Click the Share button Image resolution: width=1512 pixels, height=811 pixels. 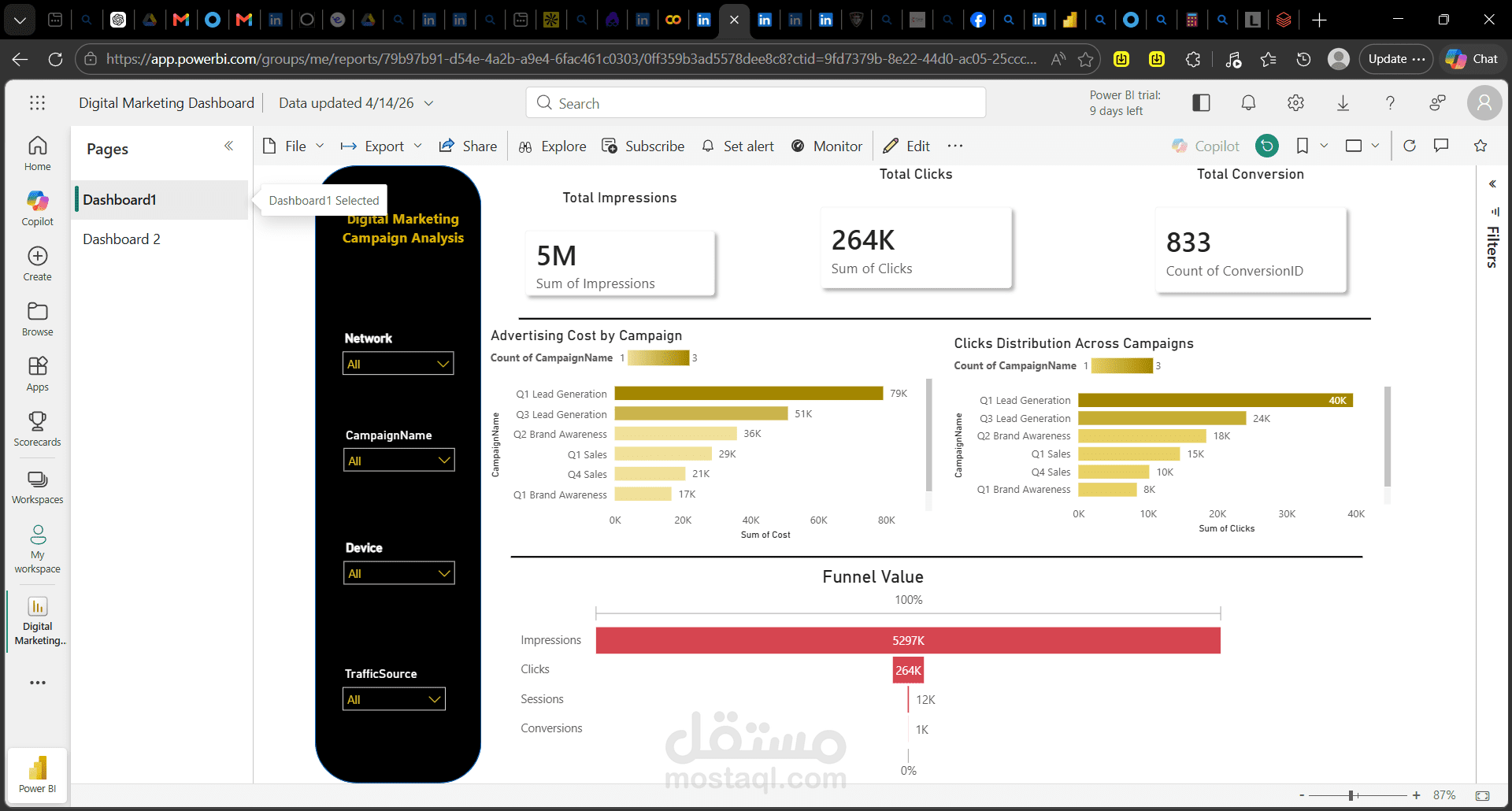click(x=468, y=146)
